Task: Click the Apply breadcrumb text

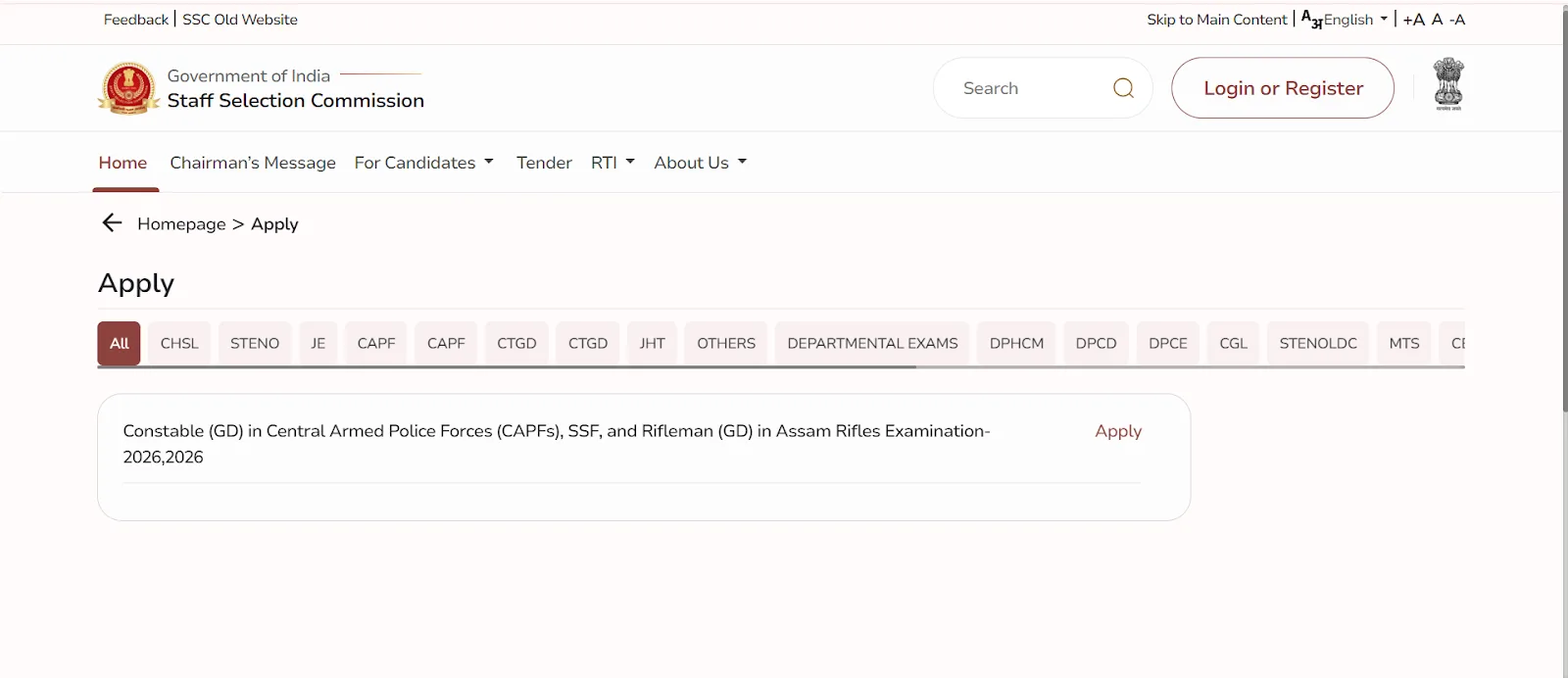Action: pos(274,224)
